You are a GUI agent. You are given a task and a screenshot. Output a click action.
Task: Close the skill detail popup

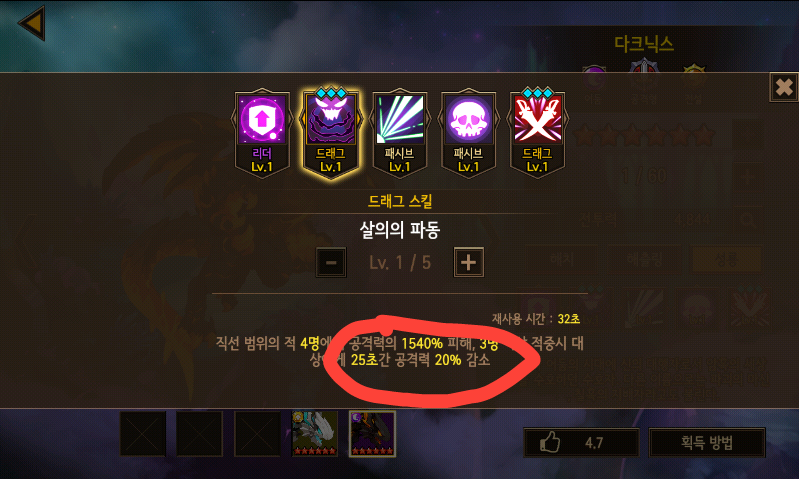(x=784, y=87)
